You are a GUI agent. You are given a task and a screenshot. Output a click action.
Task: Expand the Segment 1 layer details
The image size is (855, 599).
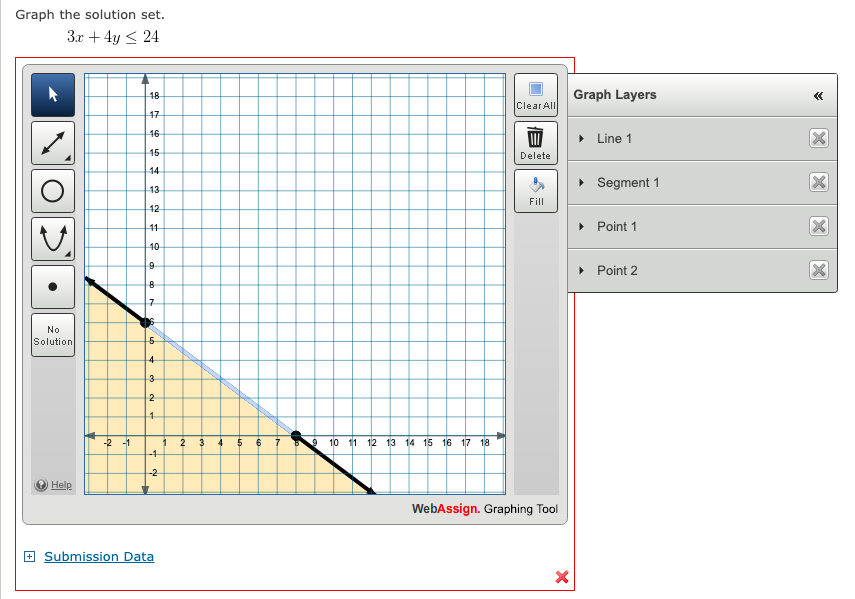(581, 182)
